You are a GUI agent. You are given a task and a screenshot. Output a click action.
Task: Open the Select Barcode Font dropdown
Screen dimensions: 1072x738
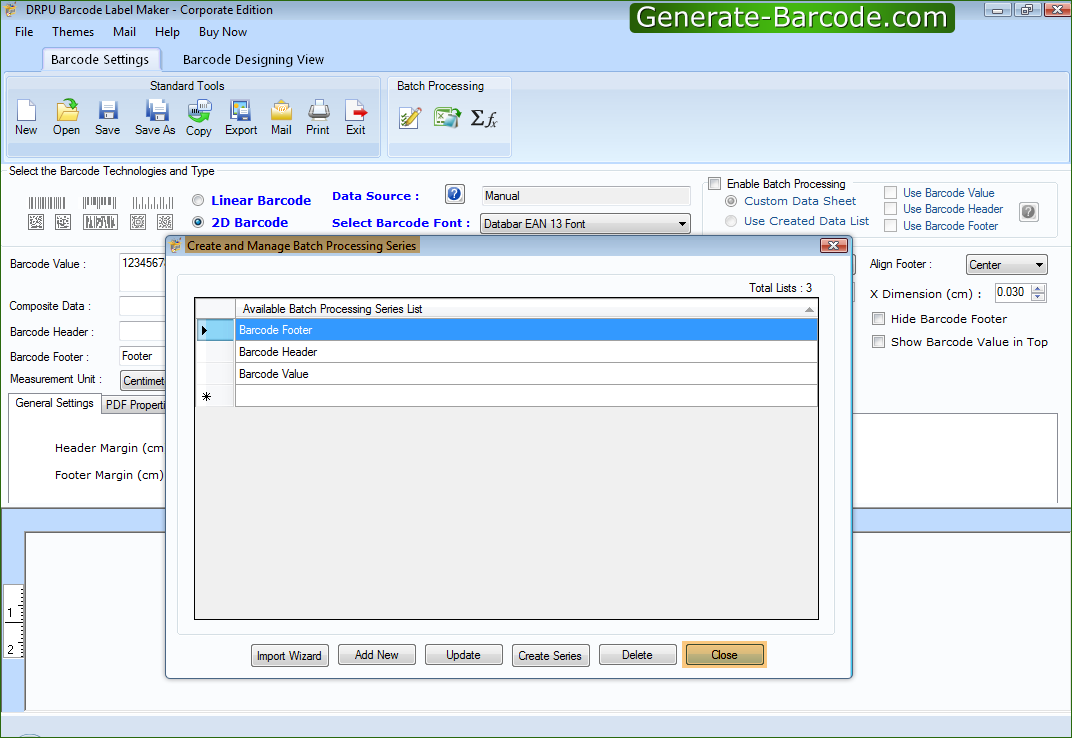(682, 223)
